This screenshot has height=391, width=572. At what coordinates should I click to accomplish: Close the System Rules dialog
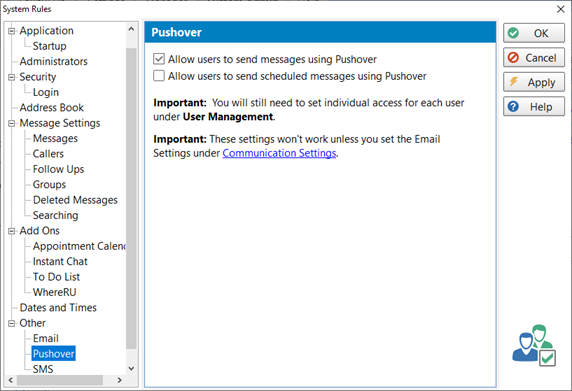pos(561,9)
